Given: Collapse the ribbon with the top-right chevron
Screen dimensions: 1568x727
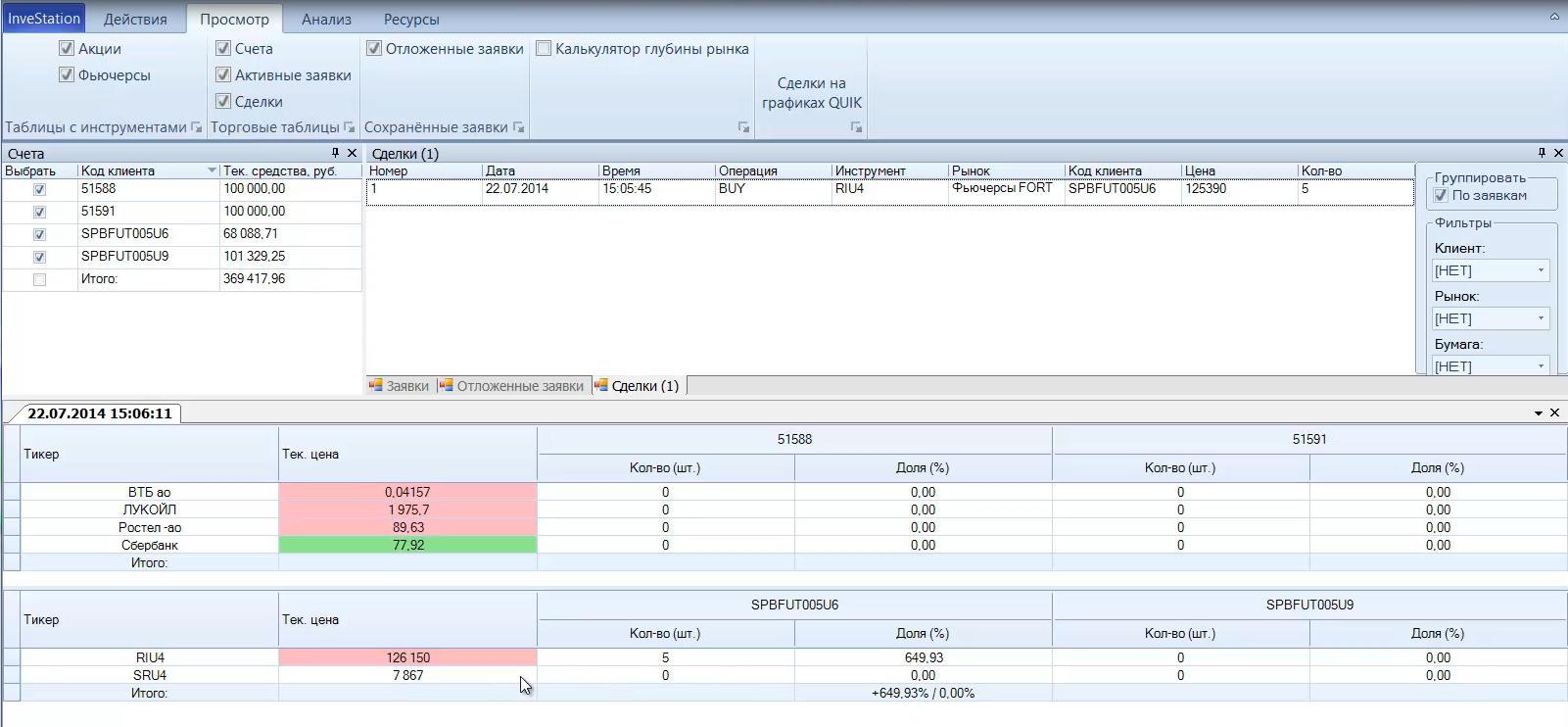Looking at the screenshot, I should click(1554, 17).
